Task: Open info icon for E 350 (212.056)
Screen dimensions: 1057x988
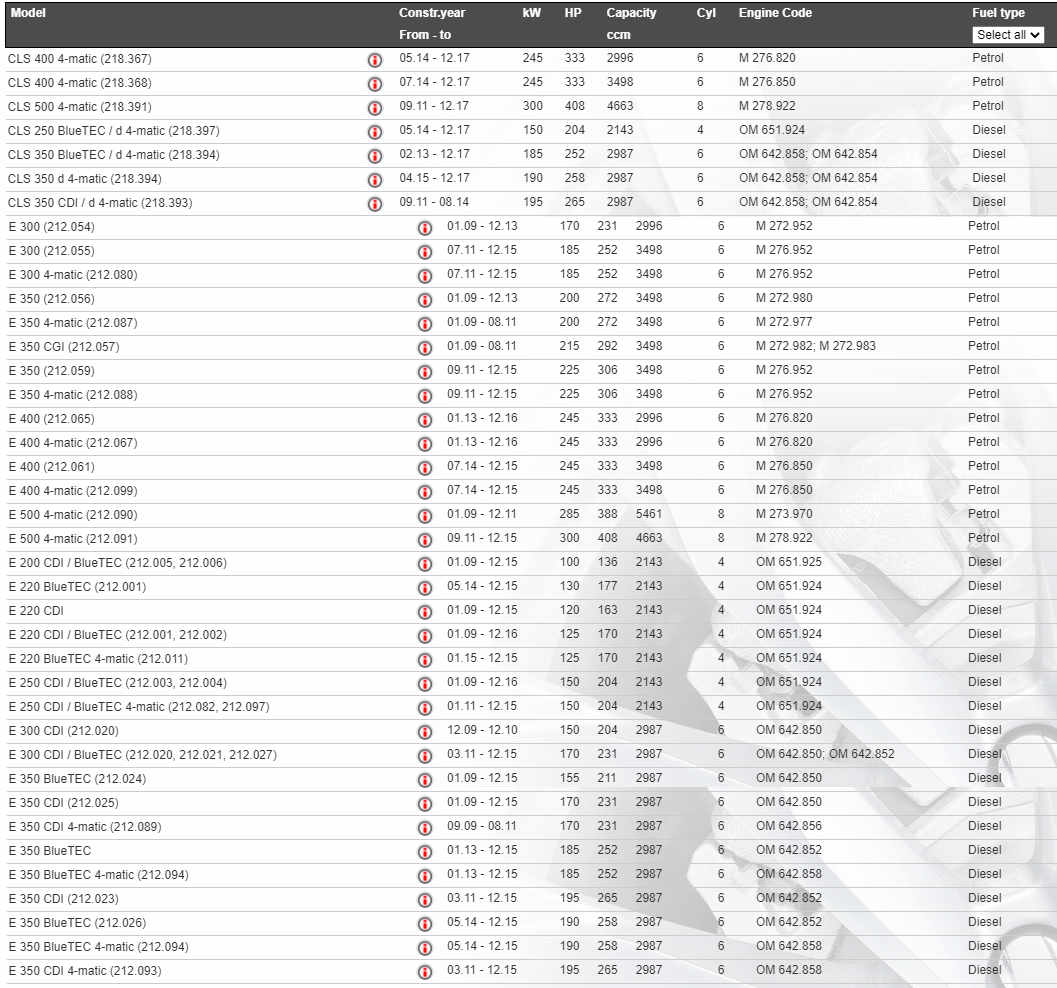Action: pos(425,300)
